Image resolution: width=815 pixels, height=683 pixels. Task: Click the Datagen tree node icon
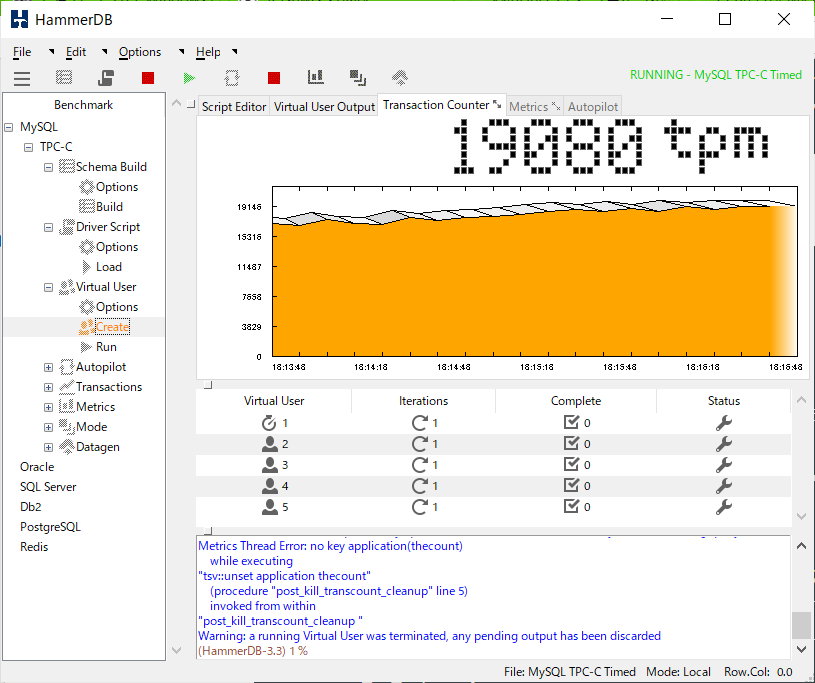coord(67,446)
